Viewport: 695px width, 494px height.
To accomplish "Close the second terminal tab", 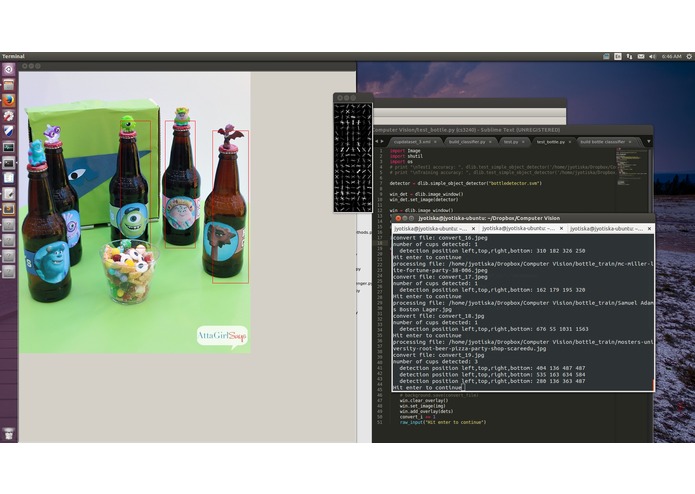I will pyautogui.click(x=561, y=229).
